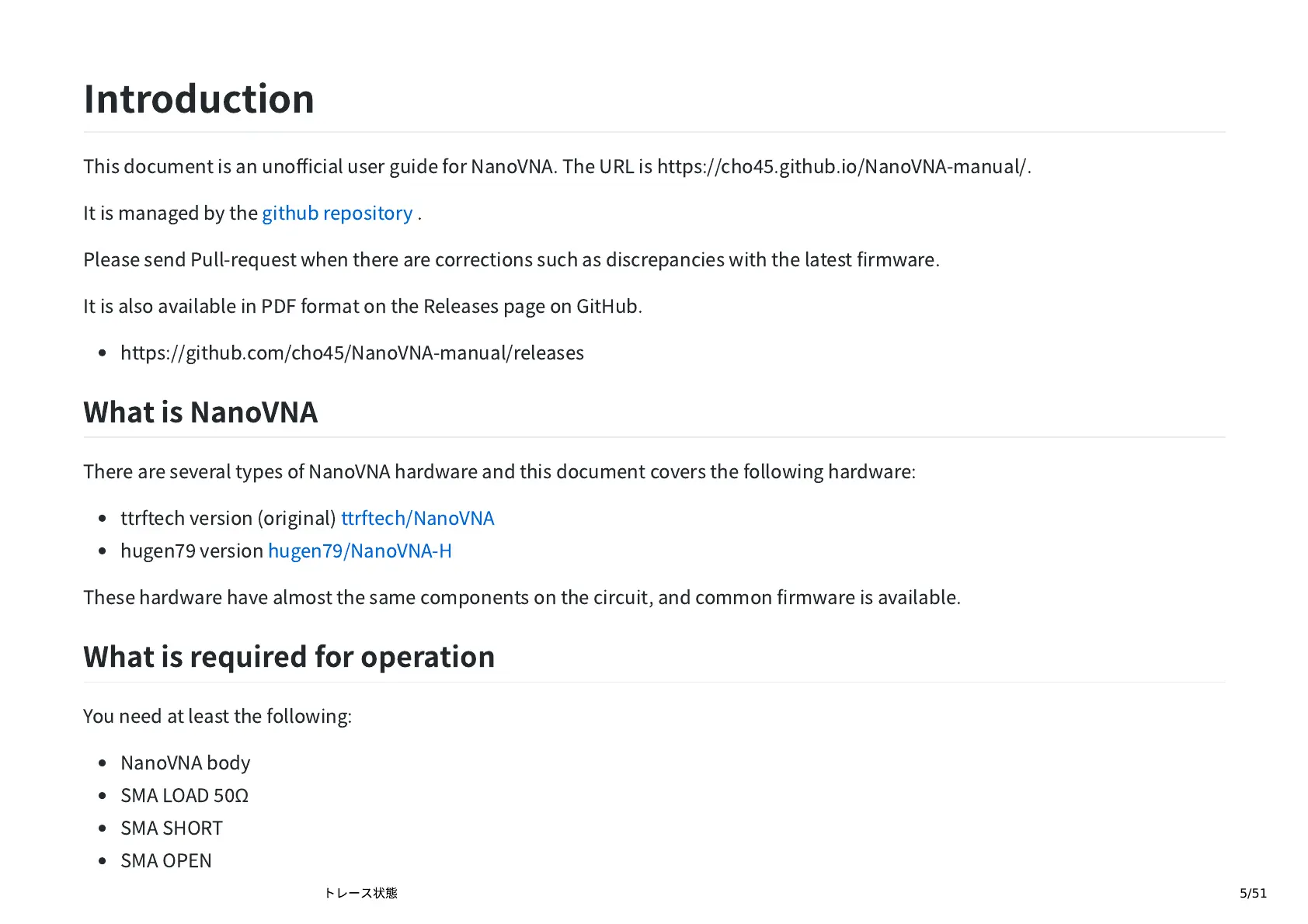The height and width of the screenshot is (924, 1308).
Task: Click the NanoVNA-manual releases URL bullet
Action: point(352,353)
